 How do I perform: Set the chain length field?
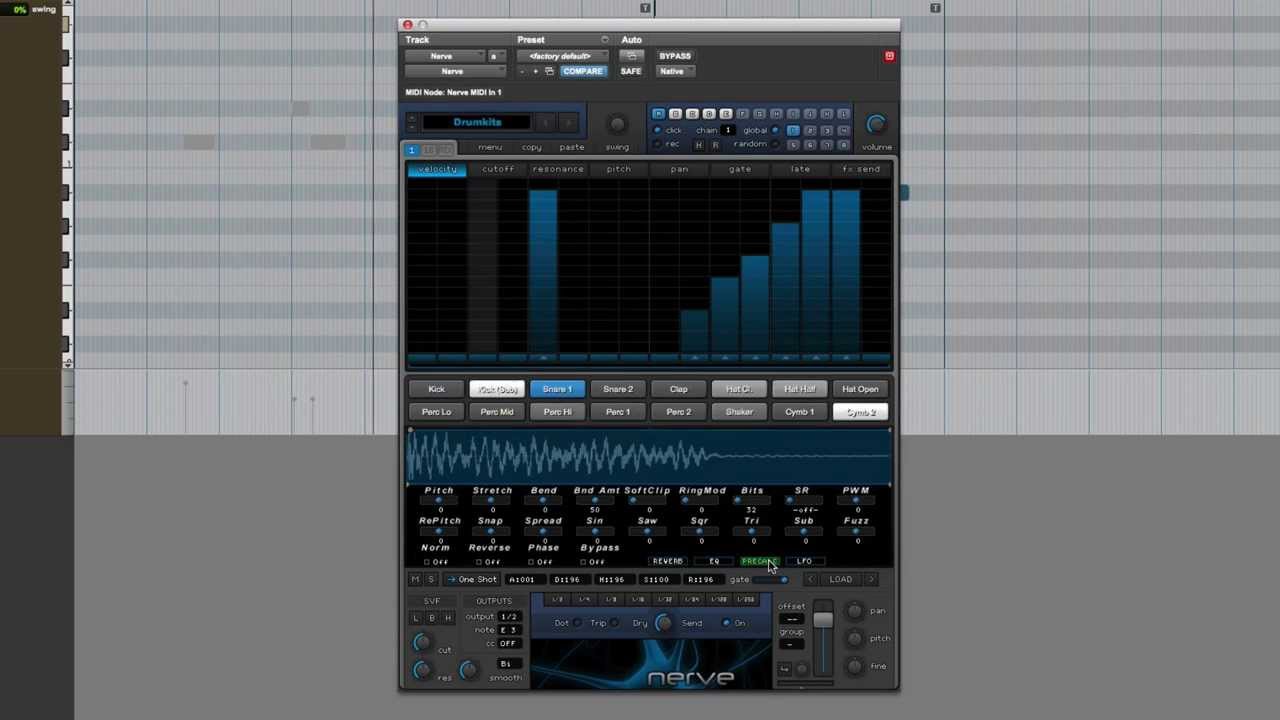[x=729, y=130]
